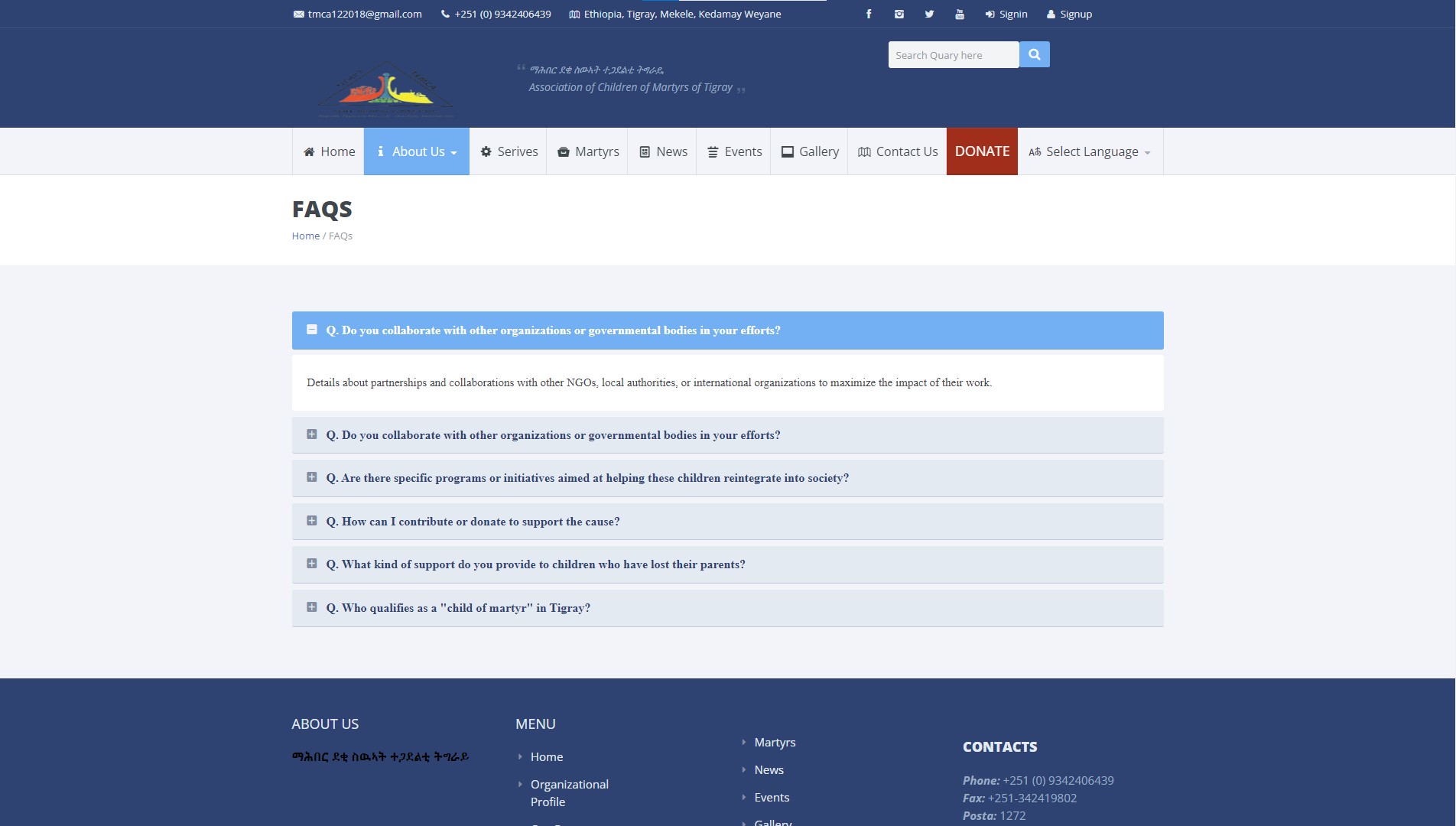Image resolution: width=1456 pixels, height=826 pixels.
Task: Open the Gallery navigation item
Action: tap(809, 151)
